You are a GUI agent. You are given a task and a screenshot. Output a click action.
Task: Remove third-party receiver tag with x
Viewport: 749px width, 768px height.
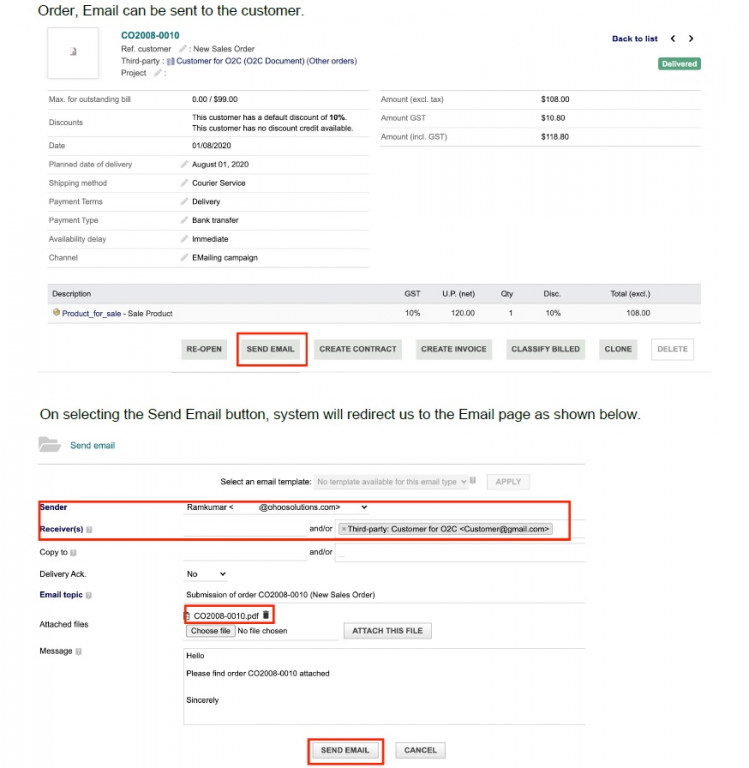pos(344,529)
